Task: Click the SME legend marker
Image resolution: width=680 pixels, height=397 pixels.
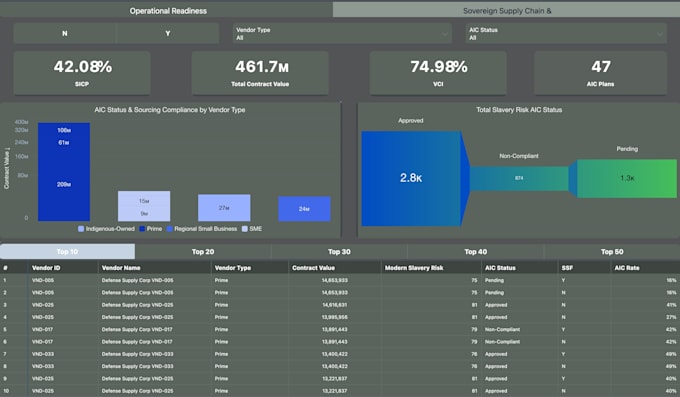Action: click(245, 229)
